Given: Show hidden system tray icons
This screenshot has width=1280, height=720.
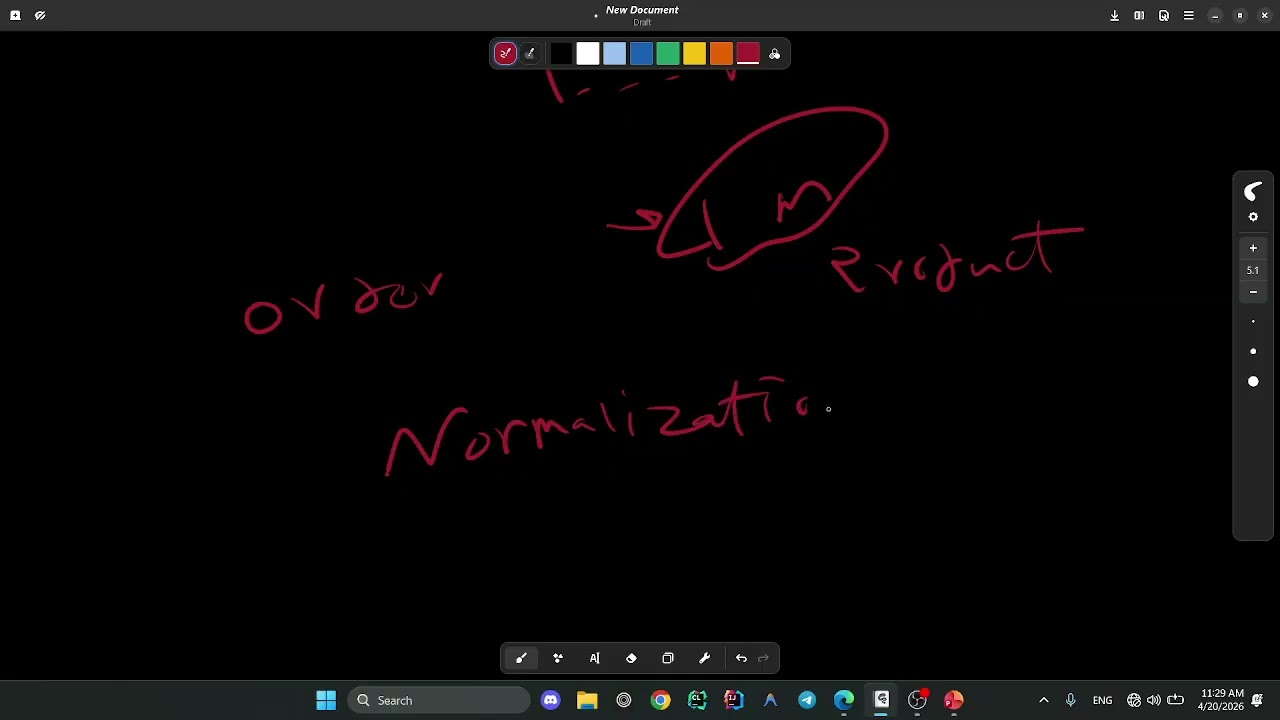Looking at the screenshot, I should [1044, 700].
